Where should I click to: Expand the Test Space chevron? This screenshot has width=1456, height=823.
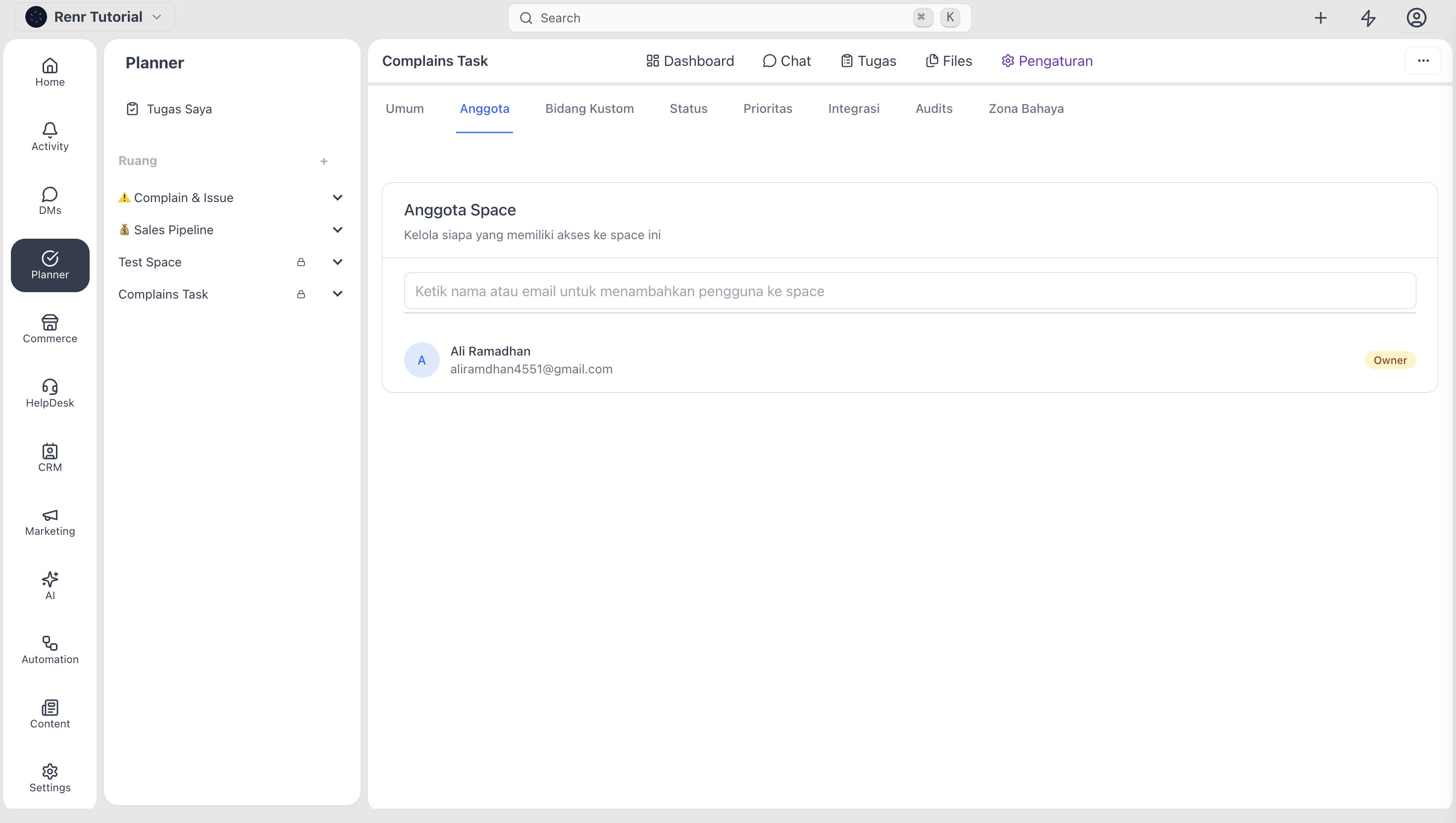[337, 262]
